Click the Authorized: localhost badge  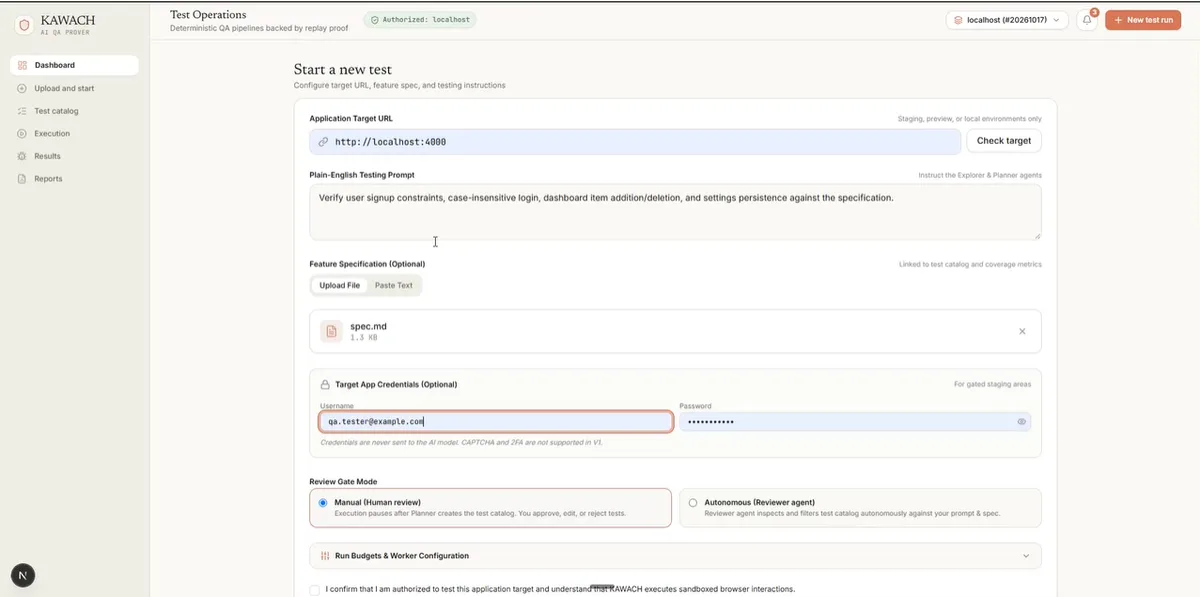point(420,19)
